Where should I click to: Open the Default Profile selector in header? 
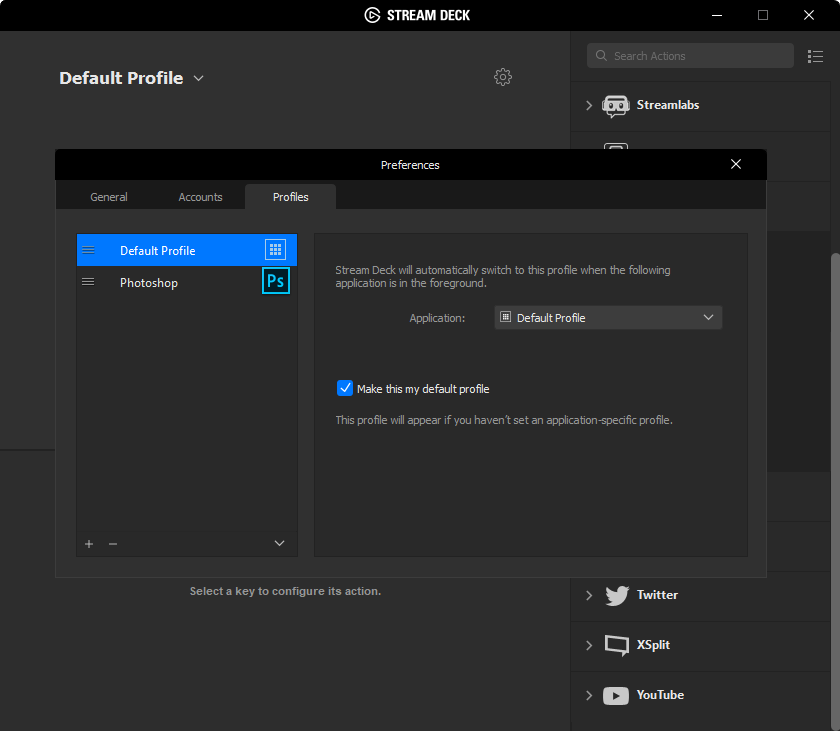click(x=131, y=78)
